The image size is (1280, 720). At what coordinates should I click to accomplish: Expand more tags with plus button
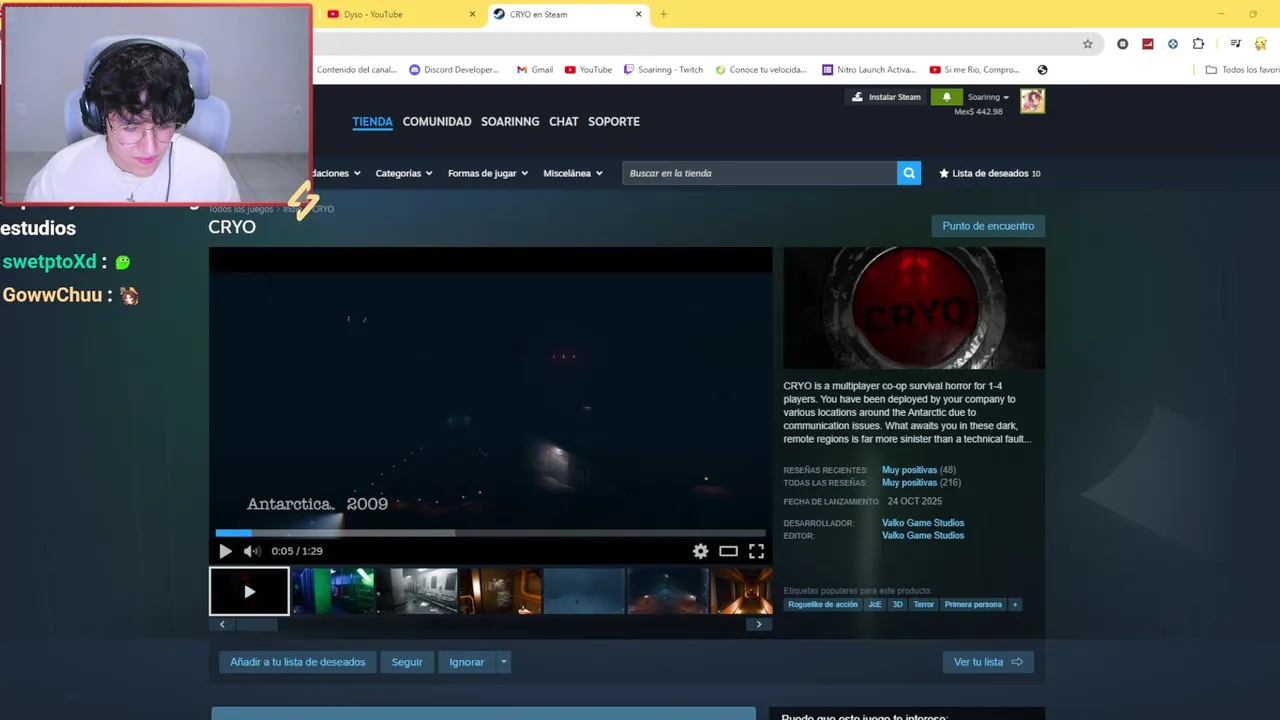pyautogui.click(x=1015, y=604)
